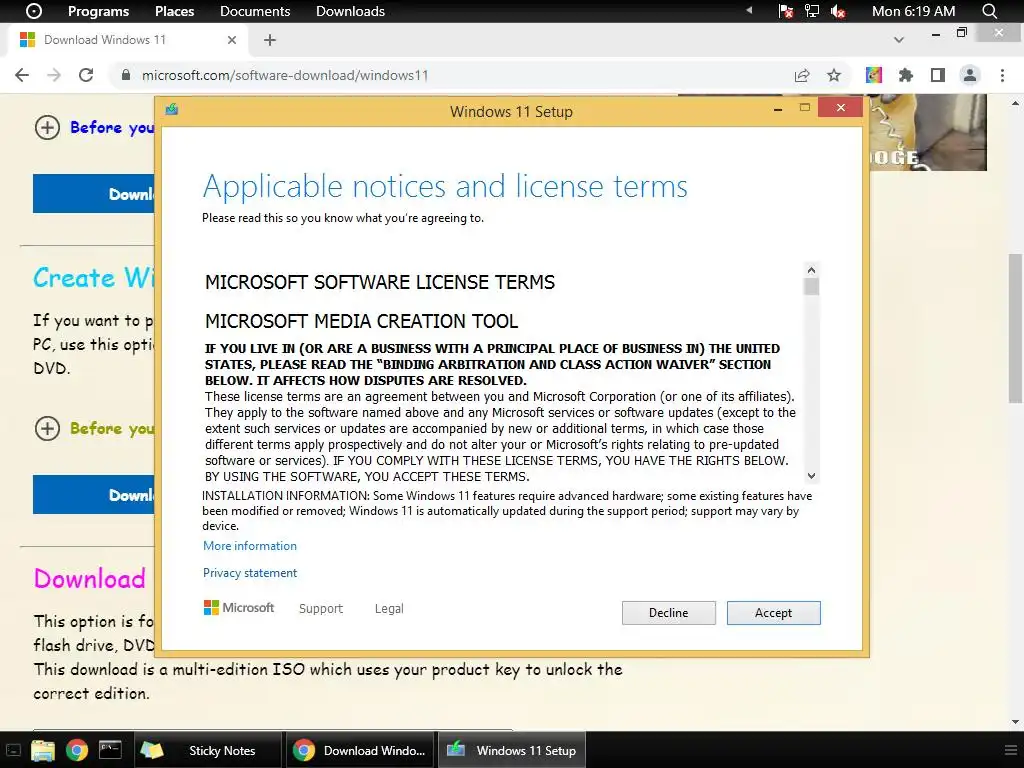The image size is (1024, 768).
Task: Open the More information link
Action: (249, 546)
